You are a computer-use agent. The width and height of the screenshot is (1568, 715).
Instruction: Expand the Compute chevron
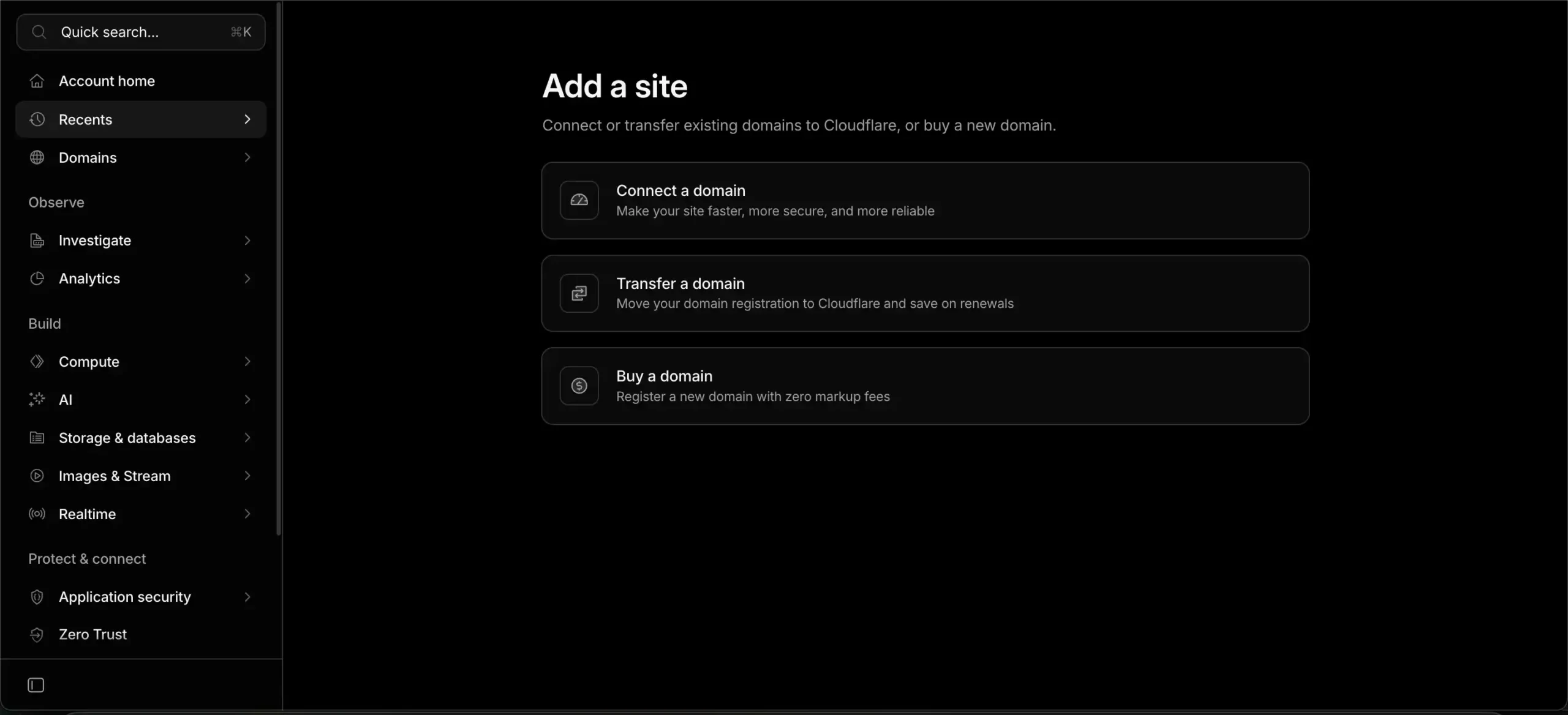click(x=247, y=361)
